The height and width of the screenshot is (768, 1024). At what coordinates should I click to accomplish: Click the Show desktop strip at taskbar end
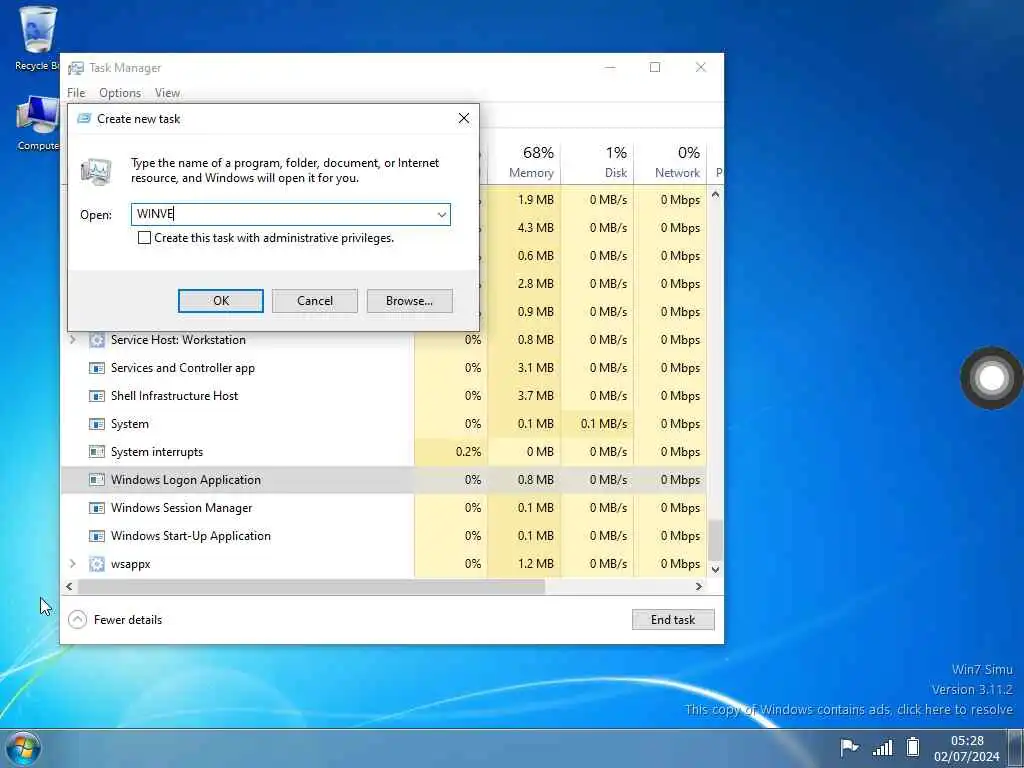(x=1016, y=748)
